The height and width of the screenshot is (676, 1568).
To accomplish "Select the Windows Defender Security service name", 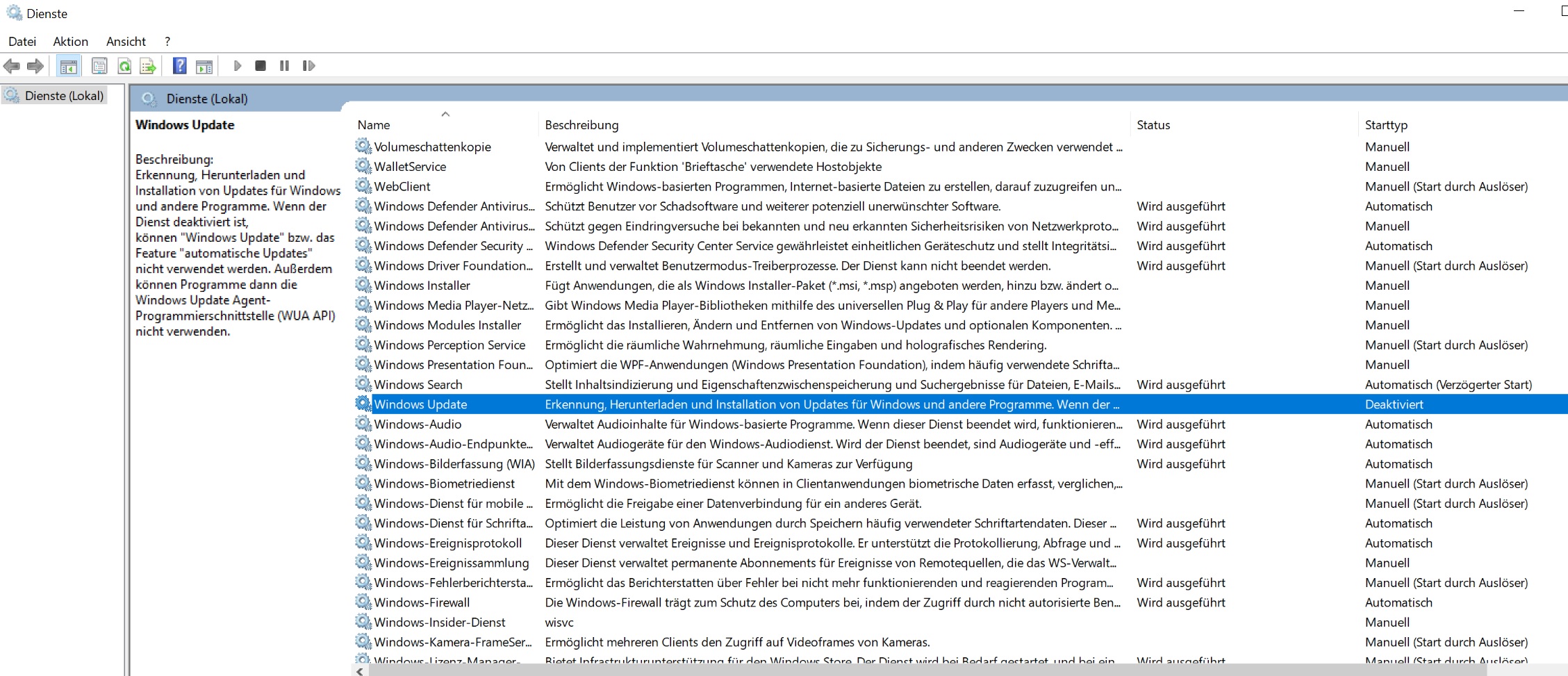I will (454, 246).
